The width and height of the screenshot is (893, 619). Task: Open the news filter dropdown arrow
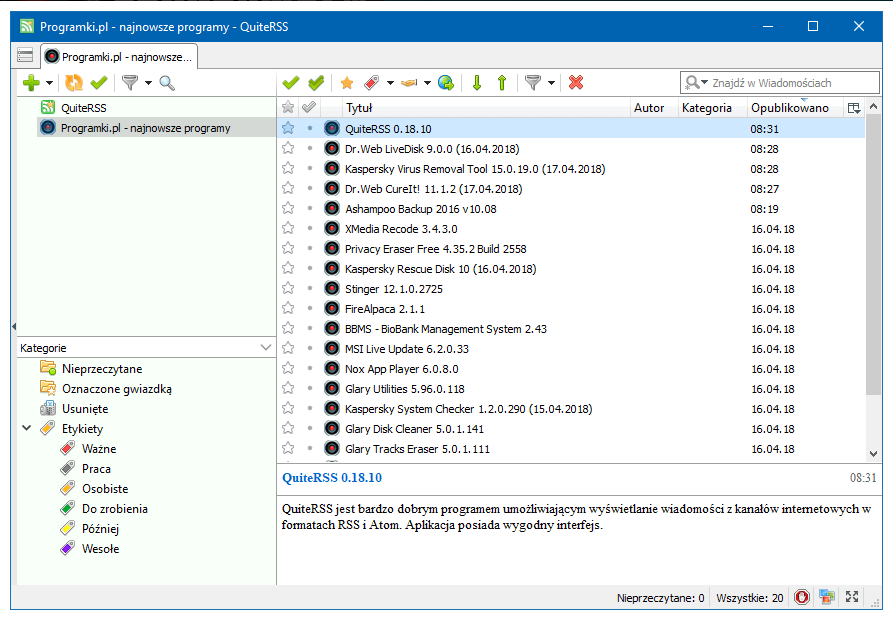(x=551, y=83)
